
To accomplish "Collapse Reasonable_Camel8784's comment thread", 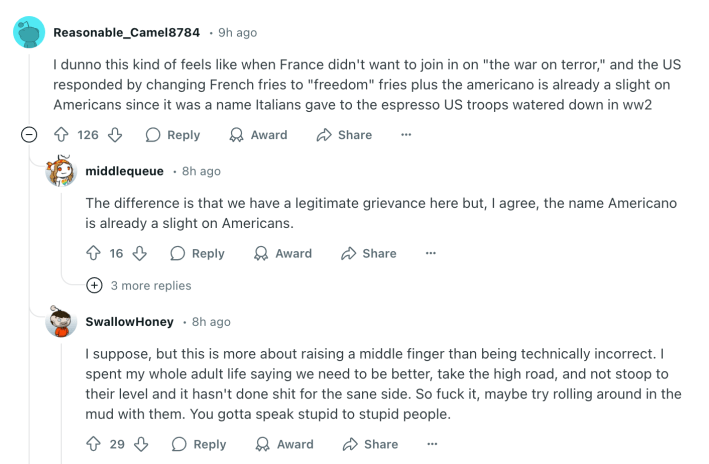I will point(29,135).
